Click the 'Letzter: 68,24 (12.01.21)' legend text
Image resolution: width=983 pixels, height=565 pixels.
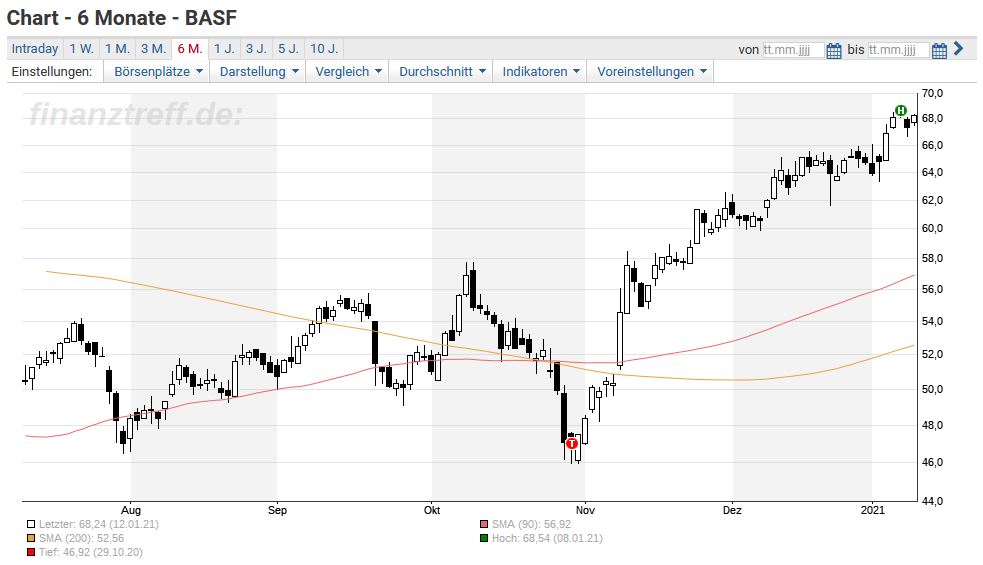click(98, 524)
